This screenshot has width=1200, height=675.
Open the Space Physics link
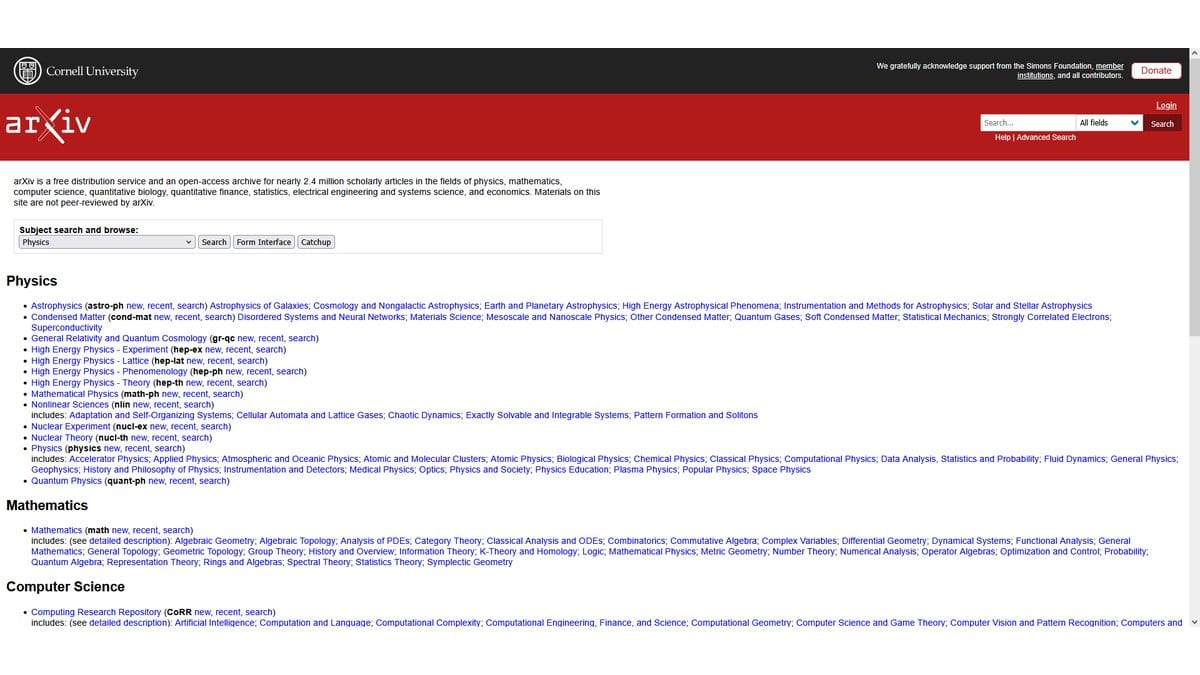(781, 470)
